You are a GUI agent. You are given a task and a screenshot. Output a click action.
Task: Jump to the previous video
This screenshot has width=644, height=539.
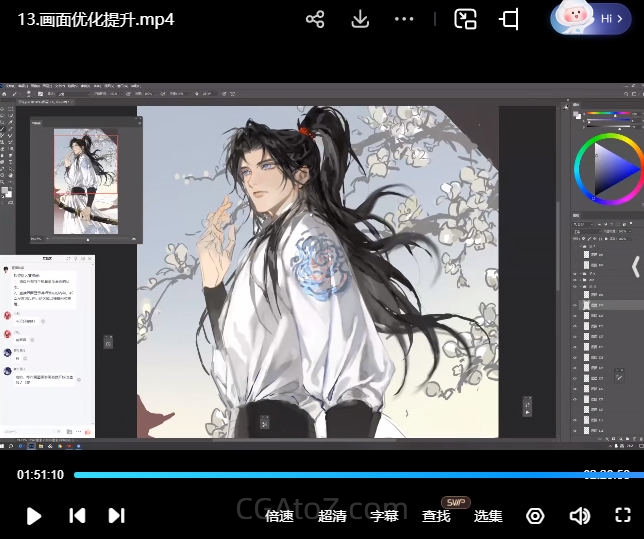click(77, 516)
